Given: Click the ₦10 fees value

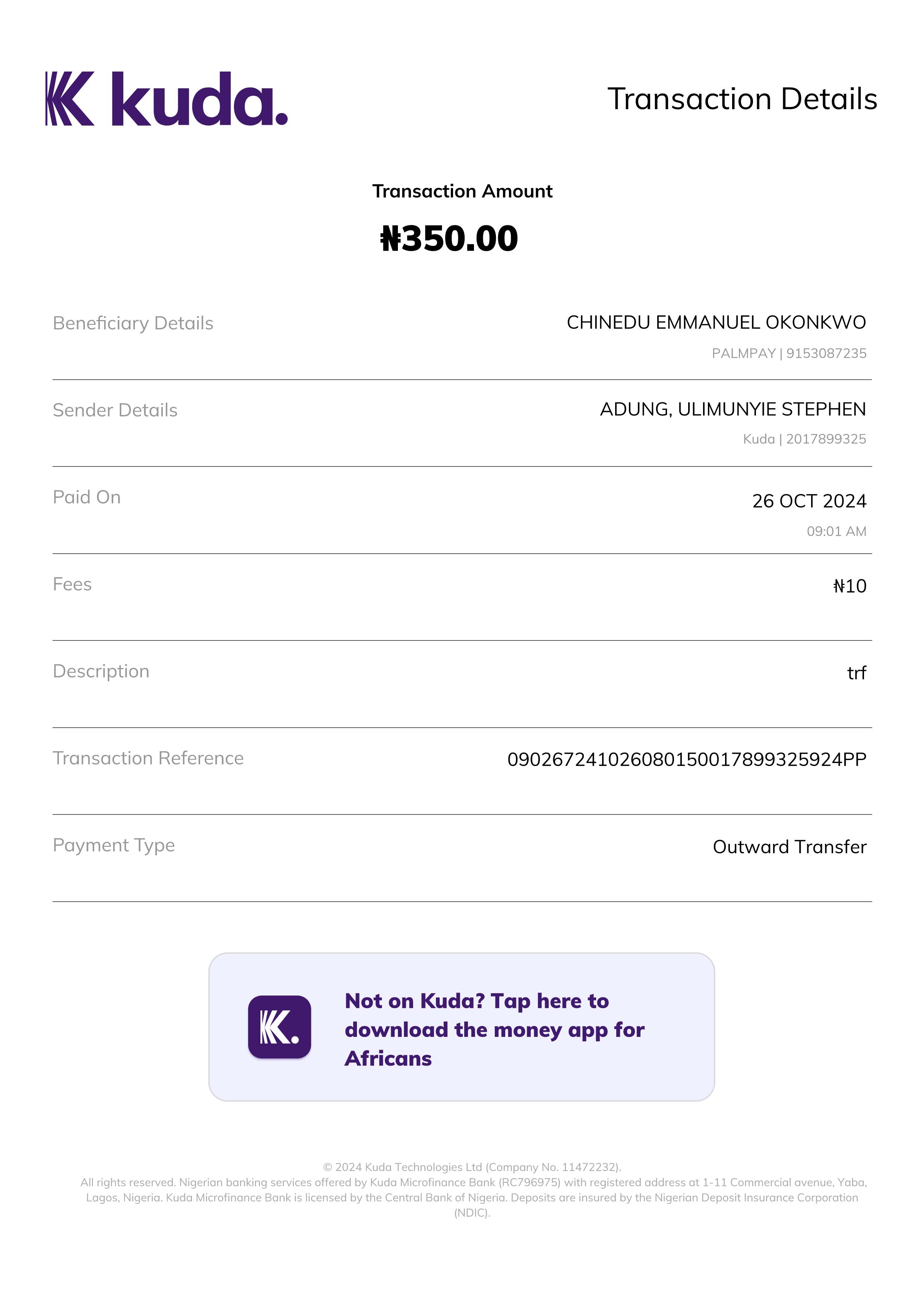Looking at the screenshot, I should point(849,586).
